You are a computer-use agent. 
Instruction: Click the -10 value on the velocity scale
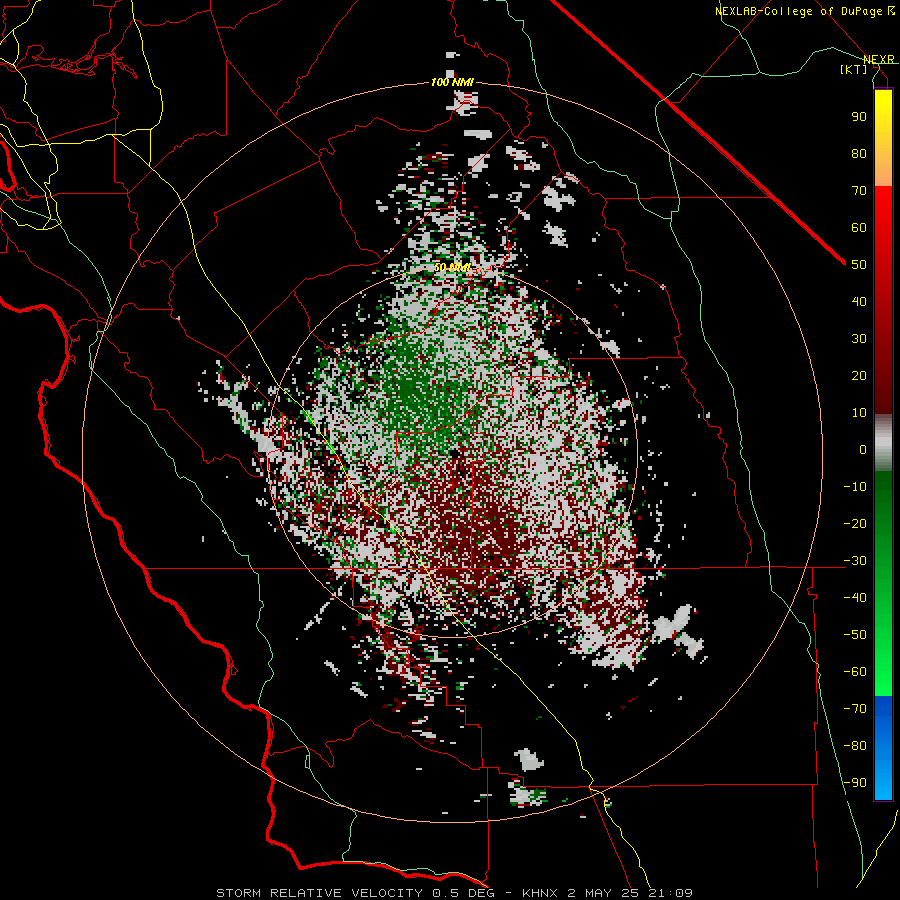(x=855, y=487)
